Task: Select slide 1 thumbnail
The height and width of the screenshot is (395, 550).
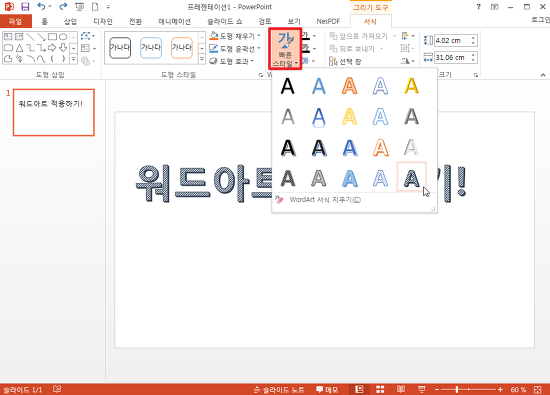Action: [x=54, y=112]
